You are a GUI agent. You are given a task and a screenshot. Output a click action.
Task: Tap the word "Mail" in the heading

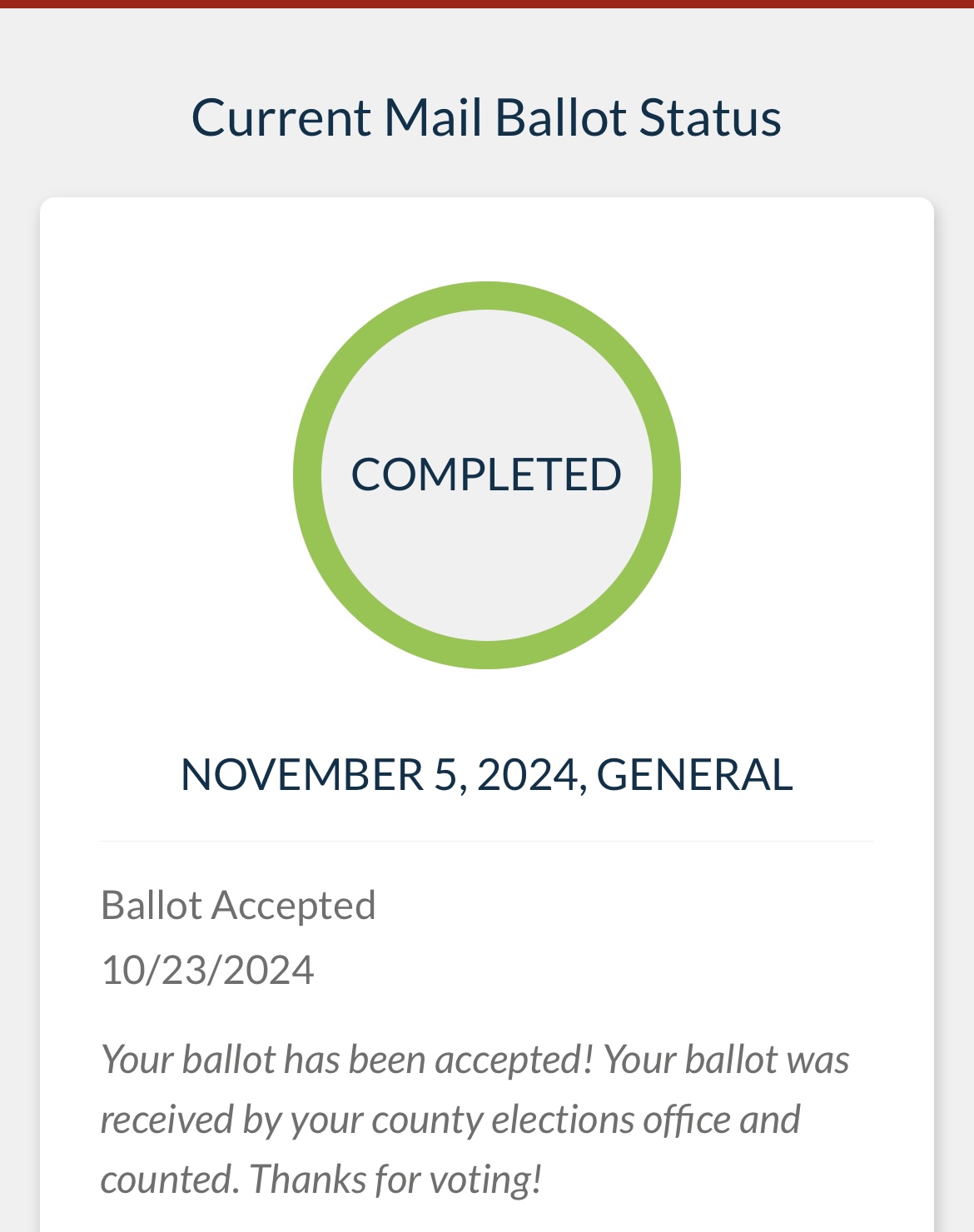(x=433, y=117)
